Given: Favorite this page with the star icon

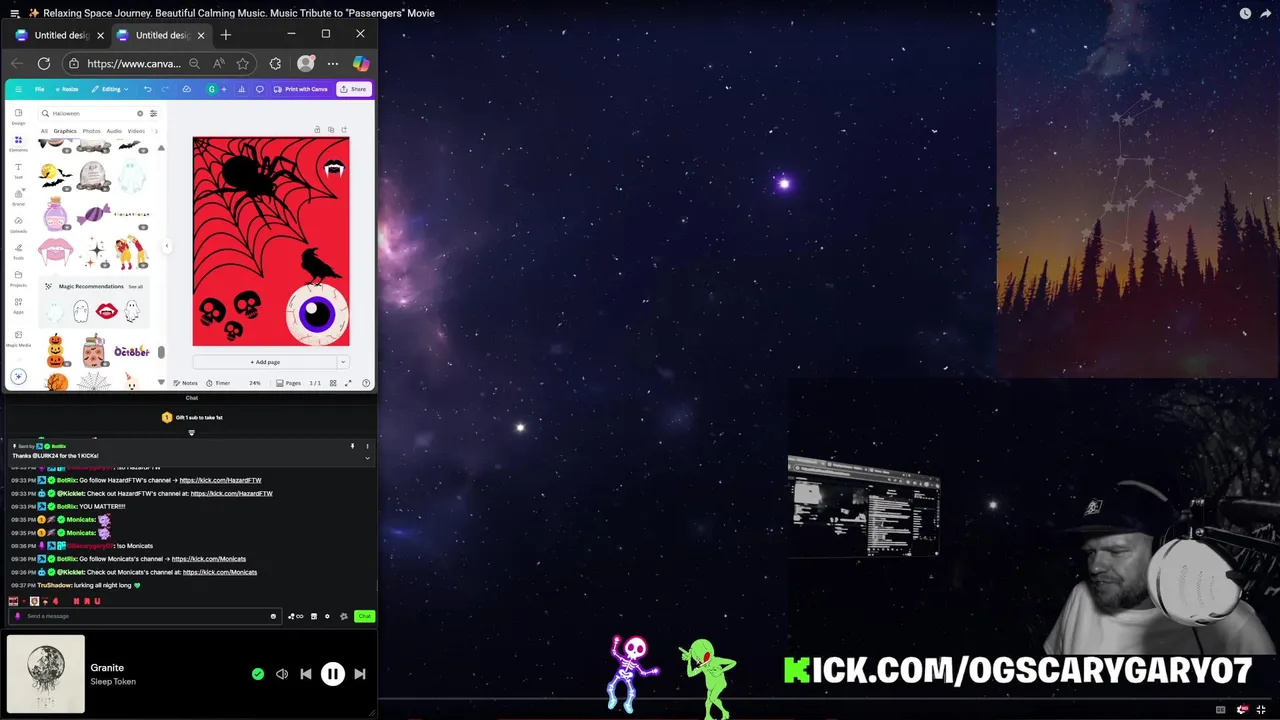Looking at the screenshot, I should 242,63.
